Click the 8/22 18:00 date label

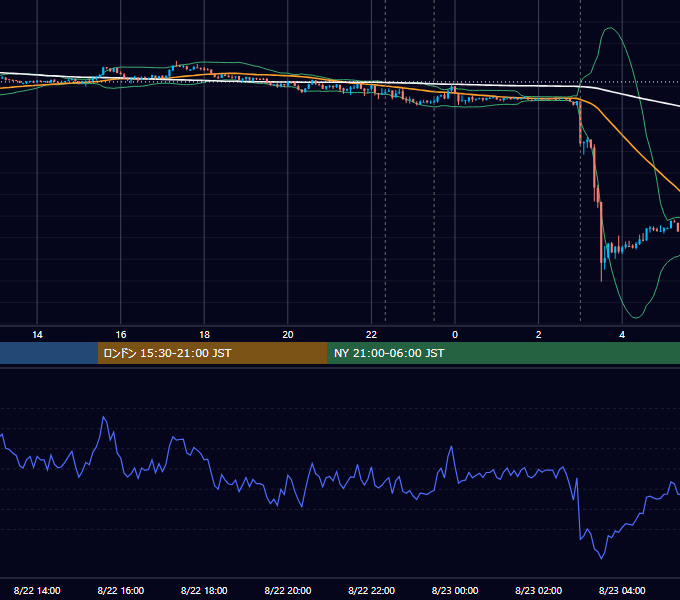(x=204, y=590)
